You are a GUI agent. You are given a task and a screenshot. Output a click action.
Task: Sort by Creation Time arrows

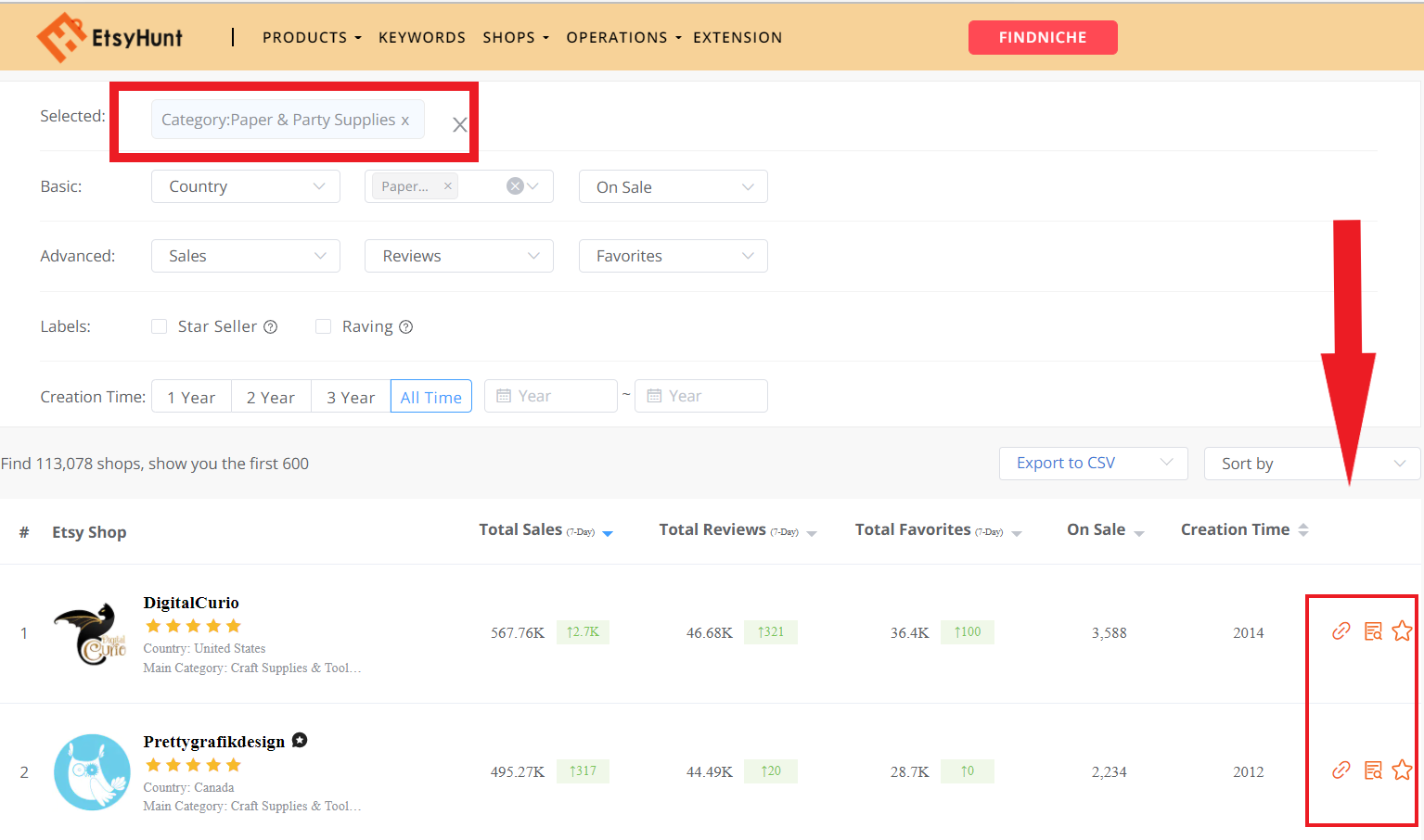point(1303,529)
